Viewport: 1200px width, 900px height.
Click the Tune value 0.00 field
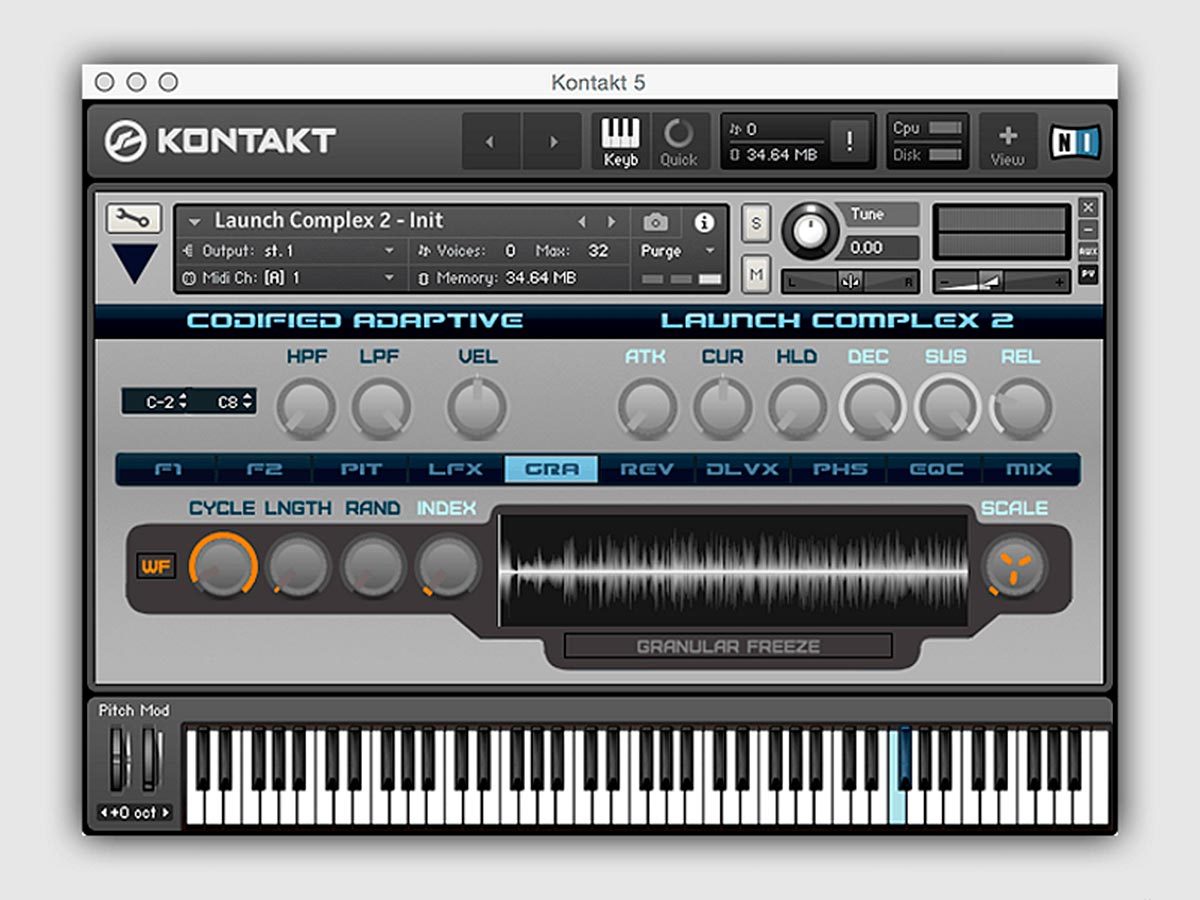click(x=877, y=247)
